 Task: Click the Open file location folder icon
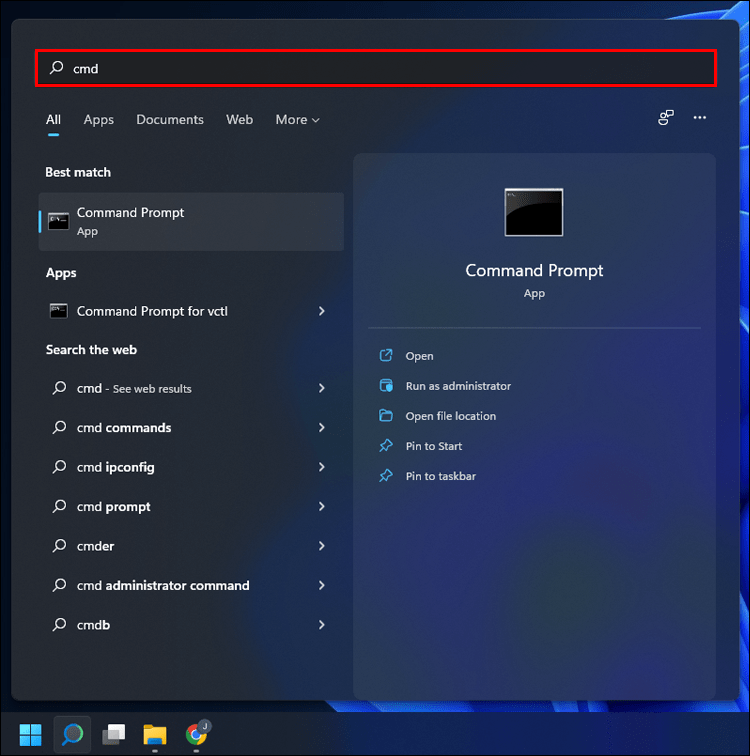386,415
